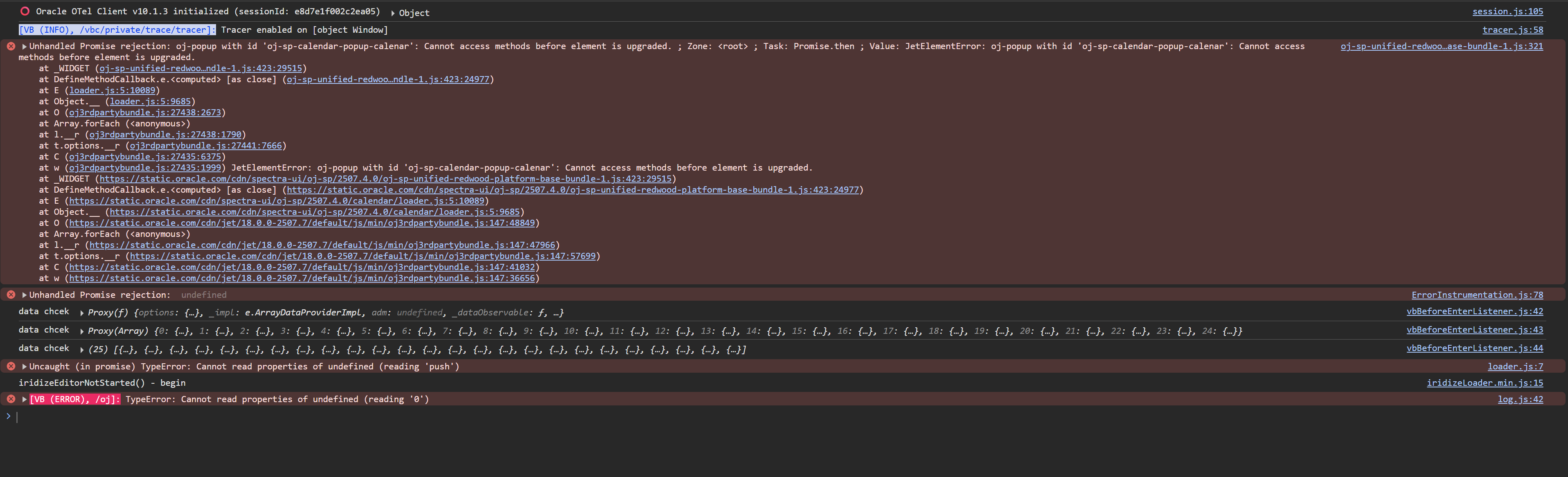Expand the Uncaught TypeError 'push' message
Image resolution: width=1568 pixels, height=477 pixels.
tap(25, 366)
